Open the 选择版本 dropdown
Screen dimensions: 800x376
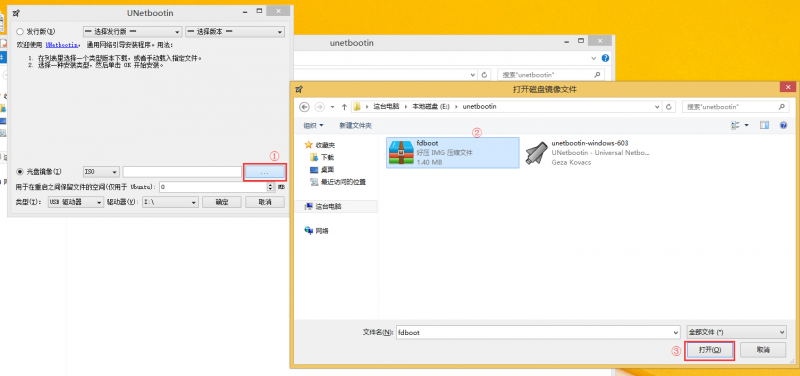coord(235,32)
